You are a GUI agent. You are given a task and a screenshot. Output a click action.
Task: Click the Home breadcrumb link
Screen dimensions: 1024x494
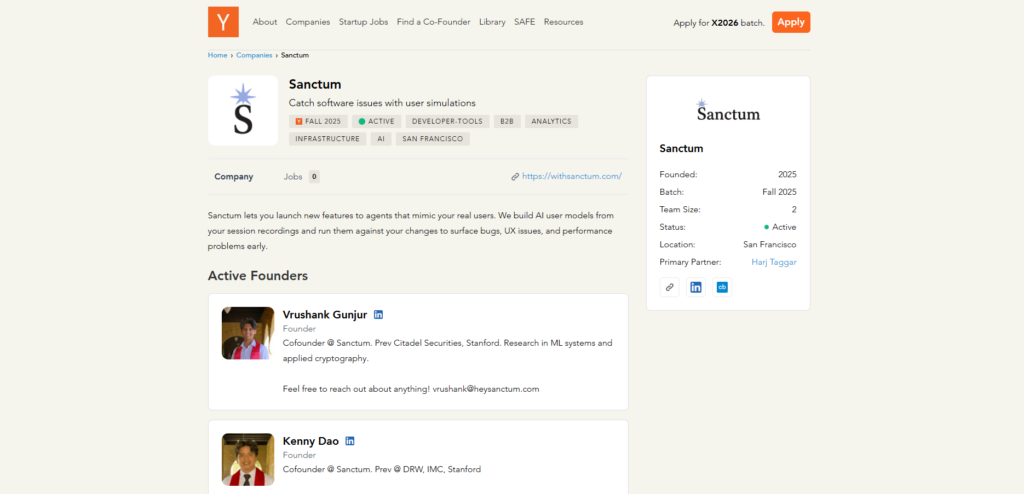(217, 56)
